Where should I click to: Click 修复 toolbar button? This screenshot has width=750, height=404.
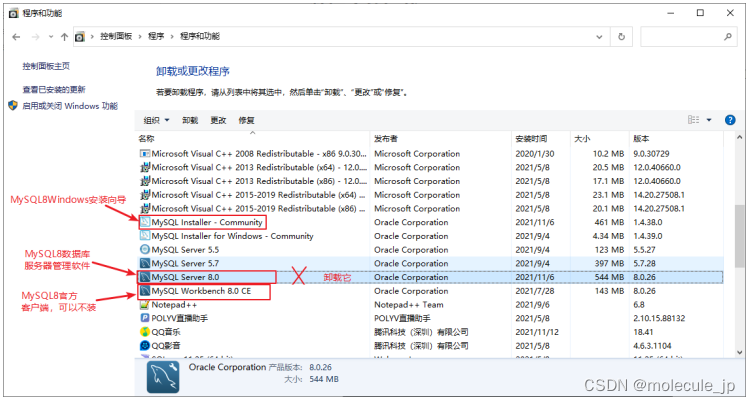tap(246, 120)
